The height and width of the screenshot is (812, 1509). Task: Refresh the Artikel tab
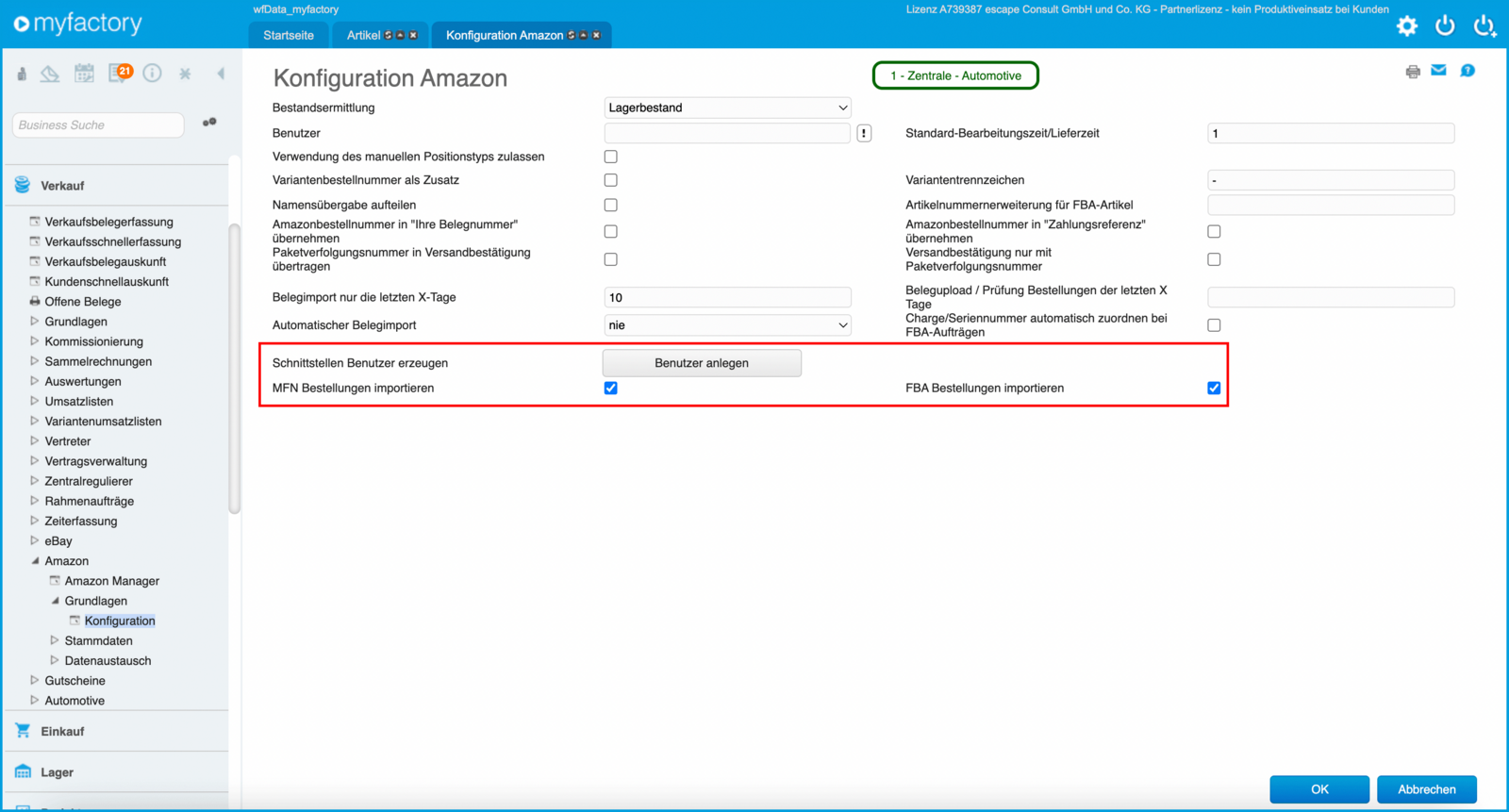tap(389, 36)
